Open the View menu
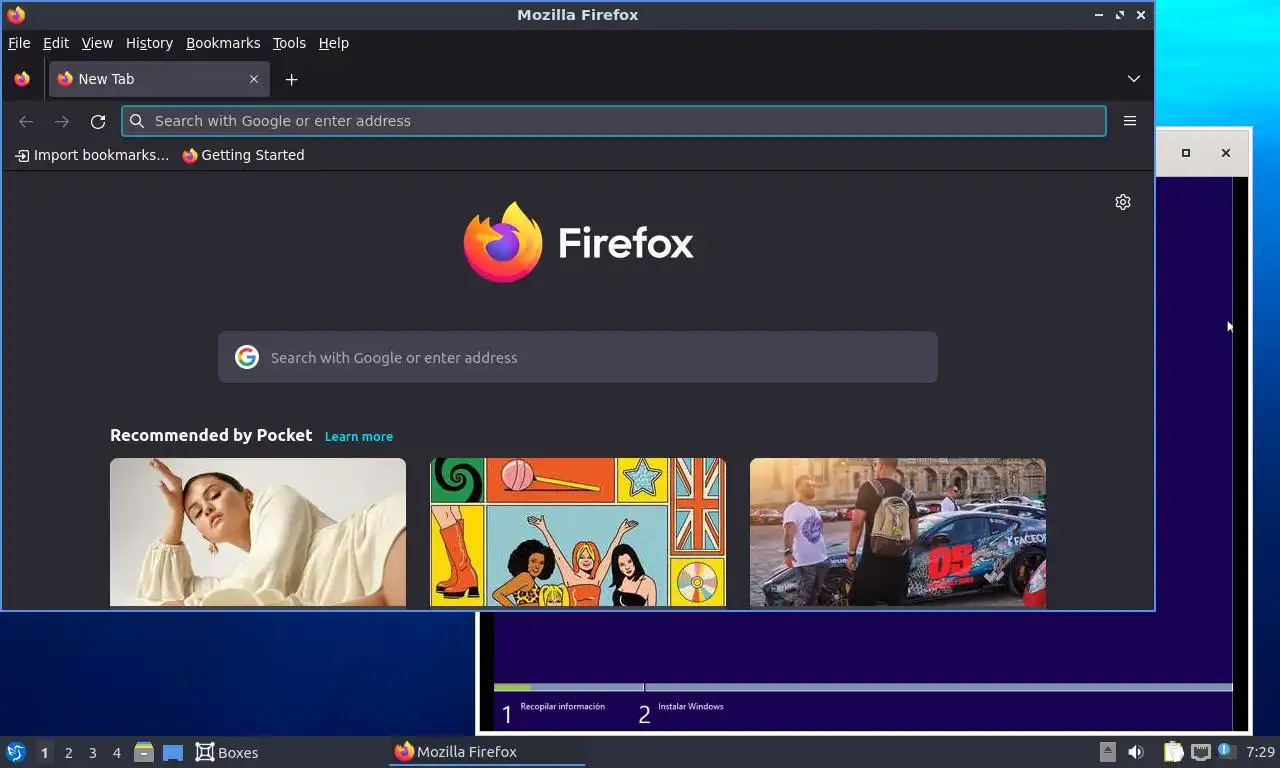Image resolution: width=1280 pixels, height=768 pixels. (x=97, y=43)
